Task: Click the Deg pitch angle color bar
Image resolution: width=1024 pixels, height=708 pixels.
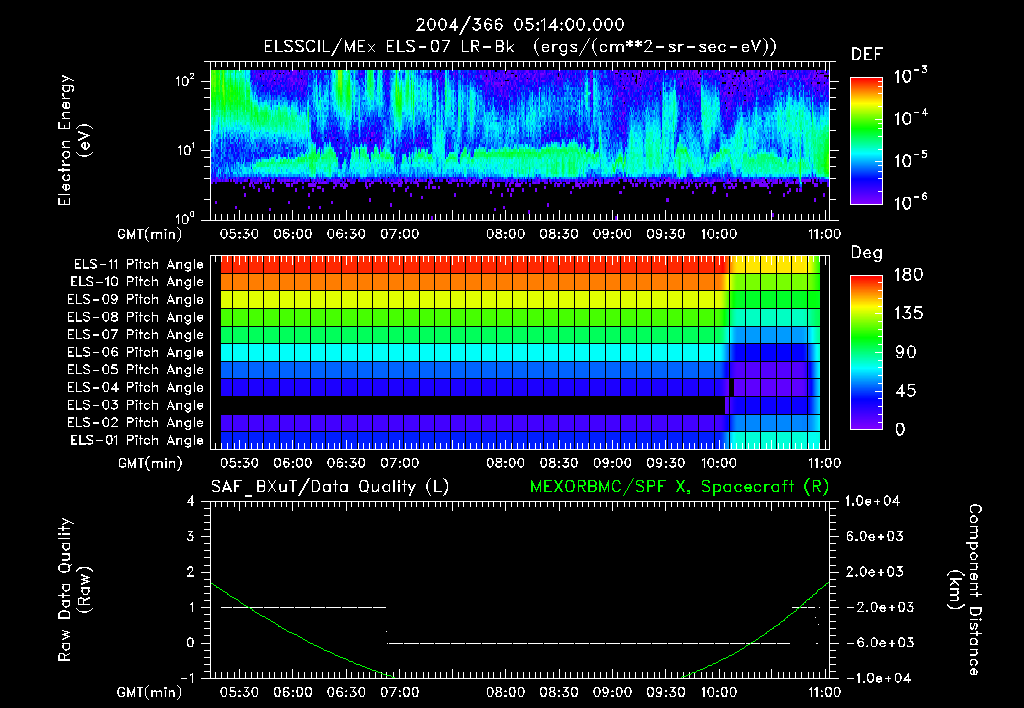Action: coord(866,352)
